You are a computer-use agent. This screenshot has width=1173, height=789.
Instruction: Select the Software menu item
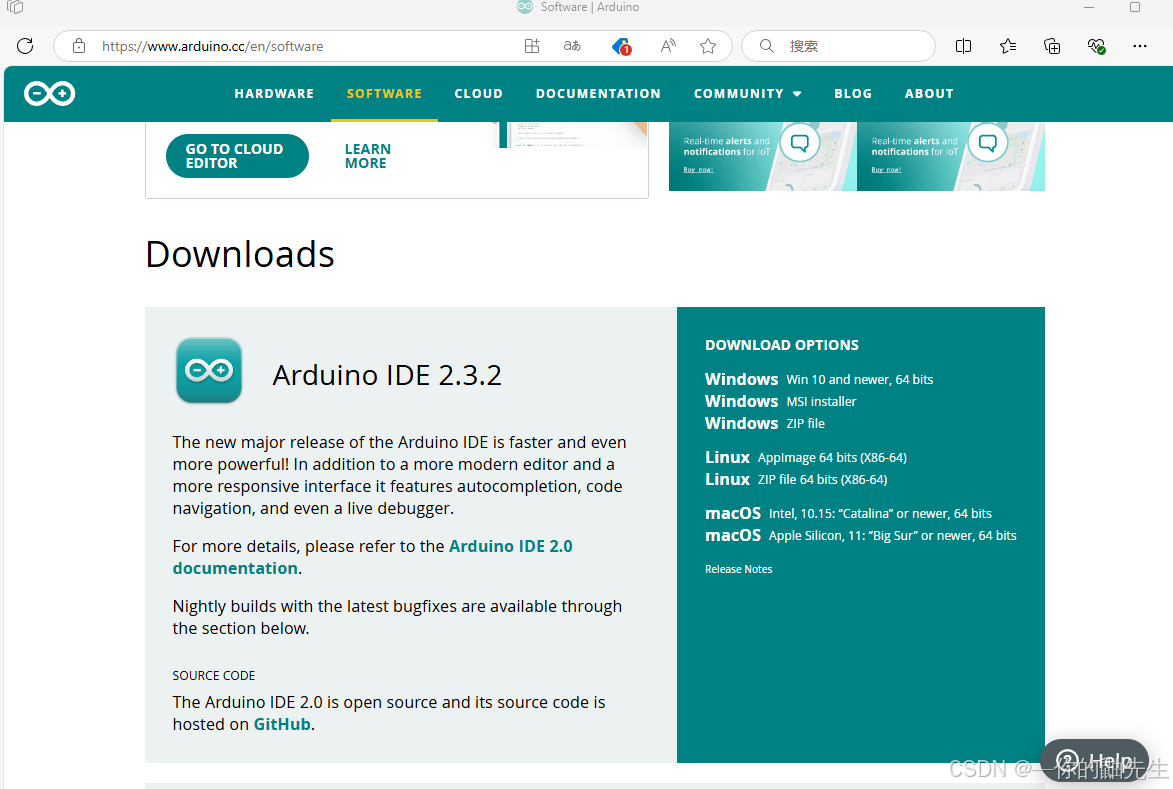tap(385, 93)
